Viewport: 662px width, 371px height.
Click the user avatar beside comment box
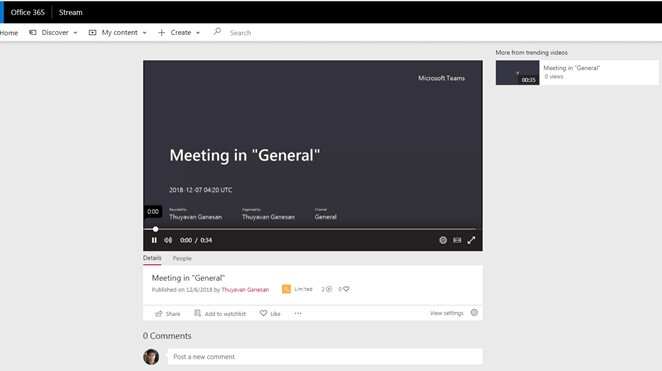151,357
